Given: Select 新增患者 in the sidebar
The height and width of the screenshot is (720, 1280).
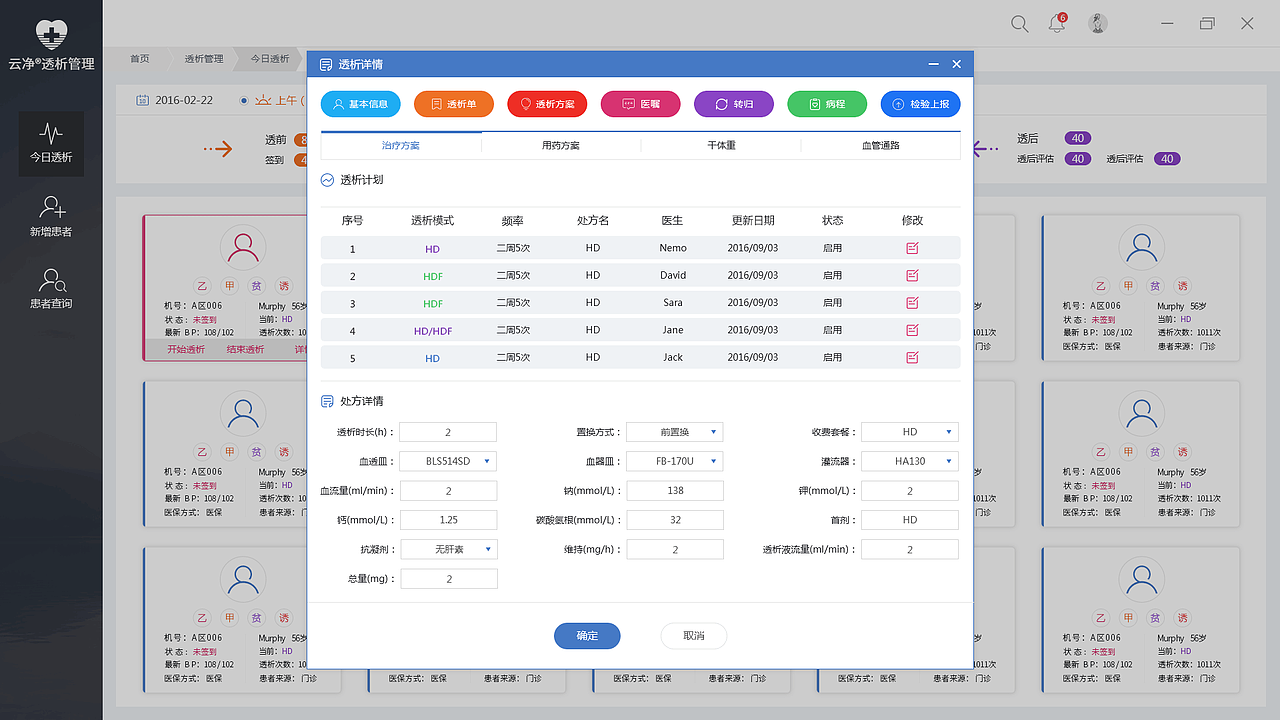Looking at the screenshot, I should click(51, 215).
